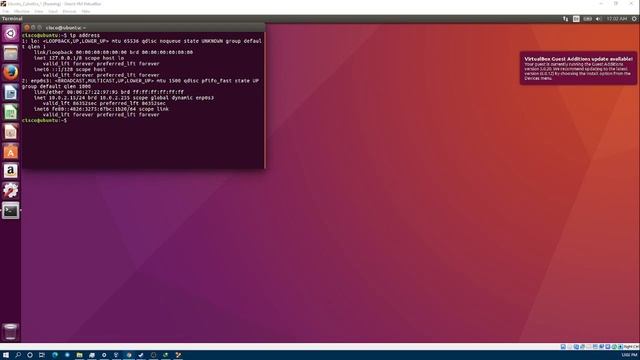640x360 pixels.
Task: Open Edge browser on Windows taskbar
Action: 55,355
